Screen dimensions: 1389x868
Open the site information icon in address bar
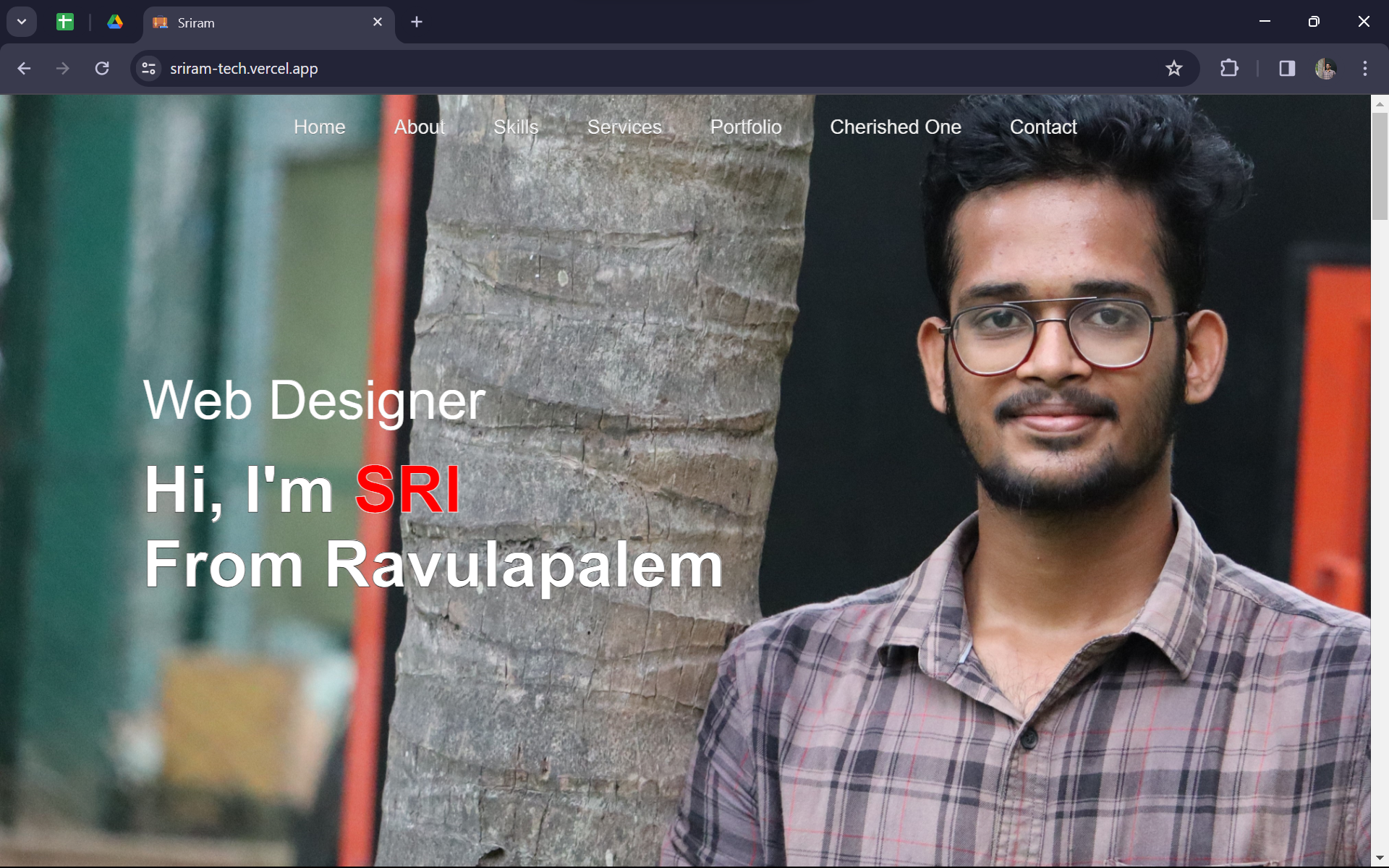(x=149, y=69)
